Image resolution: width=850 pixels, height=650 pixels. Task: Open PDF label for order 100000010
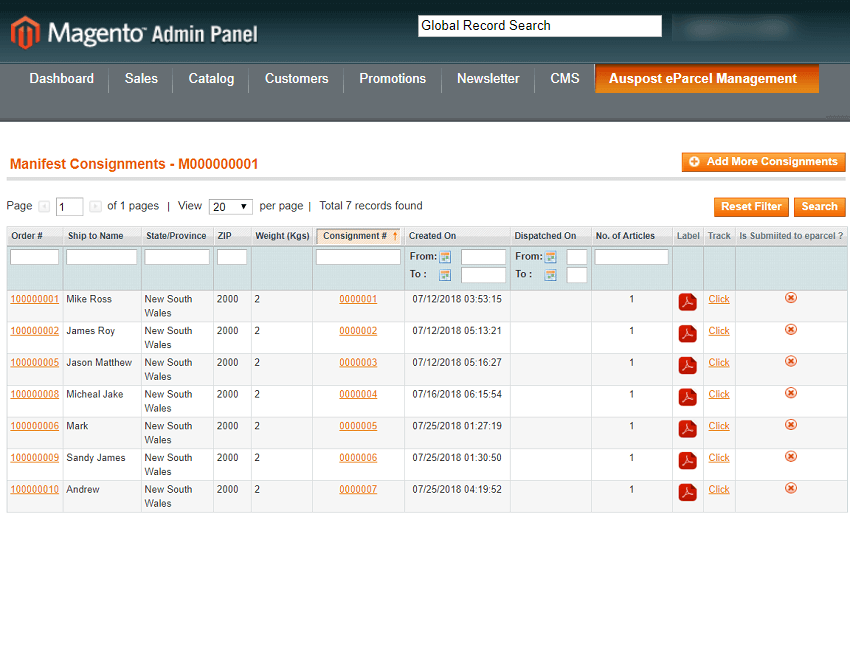(687, 492)
